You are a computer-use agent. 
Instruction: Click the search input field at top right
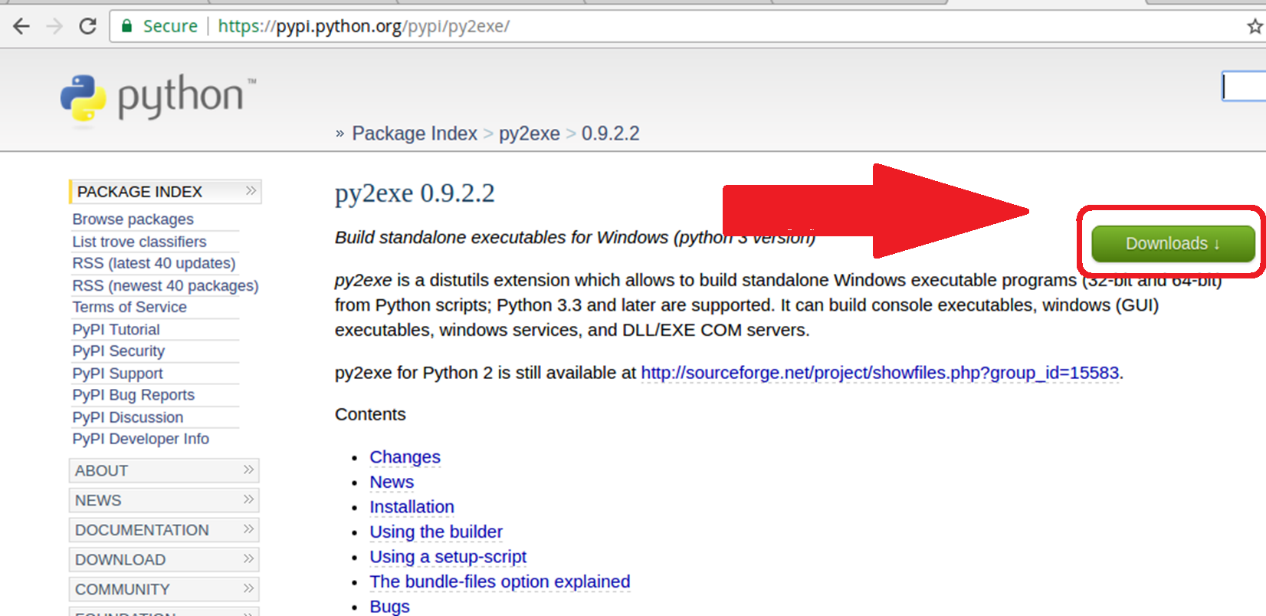[x=1244, y=87]
